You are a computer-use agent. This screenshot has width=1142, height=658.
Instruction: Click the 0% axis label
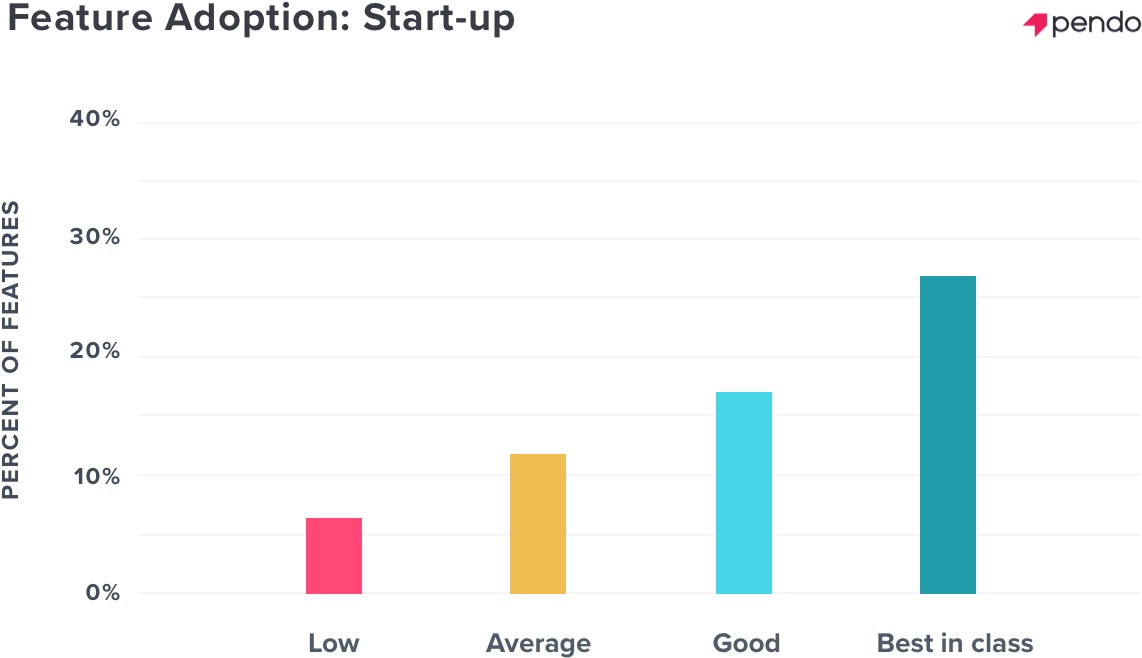[x=103, y=592]
